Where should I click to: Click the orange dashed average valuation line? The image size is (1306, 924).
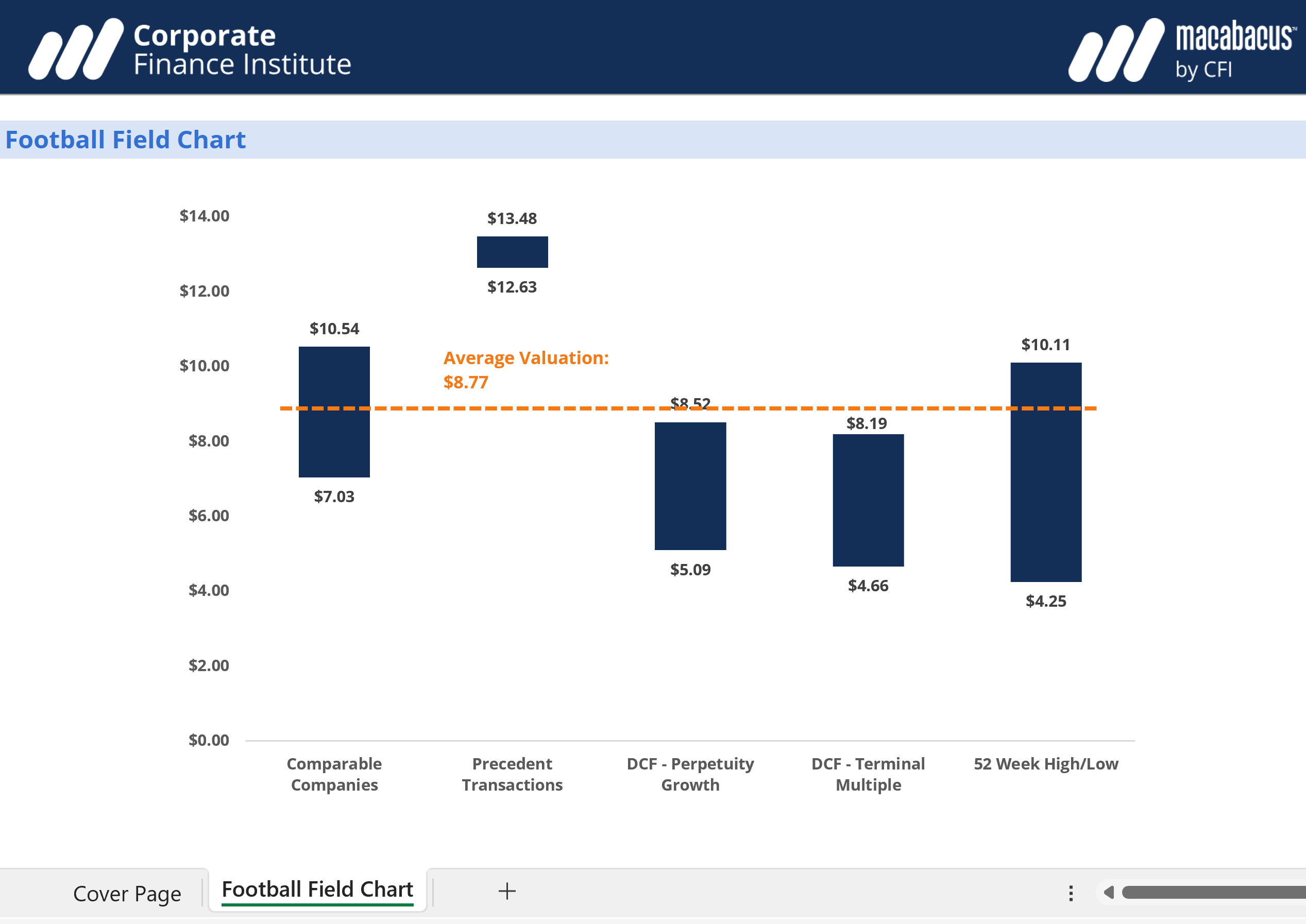click(x=796, y=408)
